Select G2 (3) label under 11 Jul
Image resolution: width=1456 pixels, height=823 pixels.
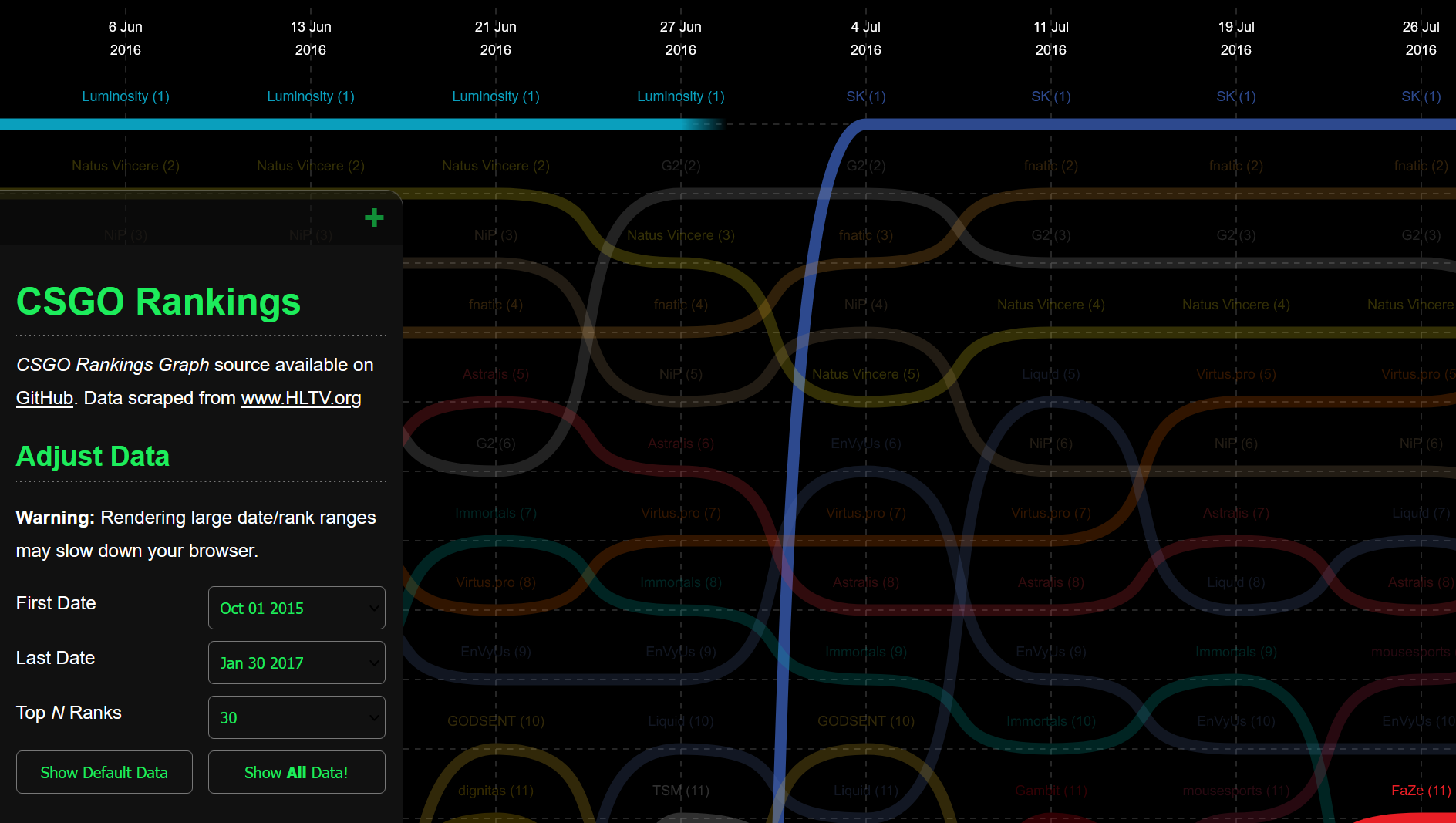click(1051, 235)
